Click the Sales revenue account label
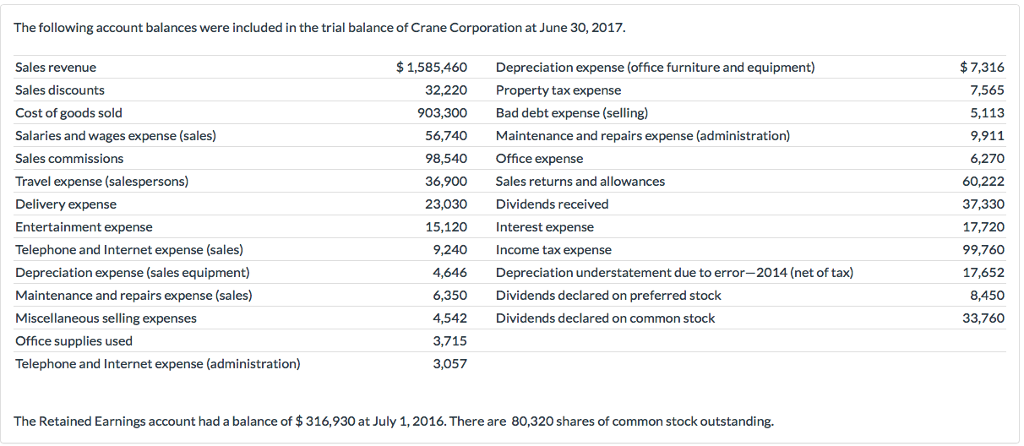Screen dimensions: 1024x446 click(x=56, y=68)
